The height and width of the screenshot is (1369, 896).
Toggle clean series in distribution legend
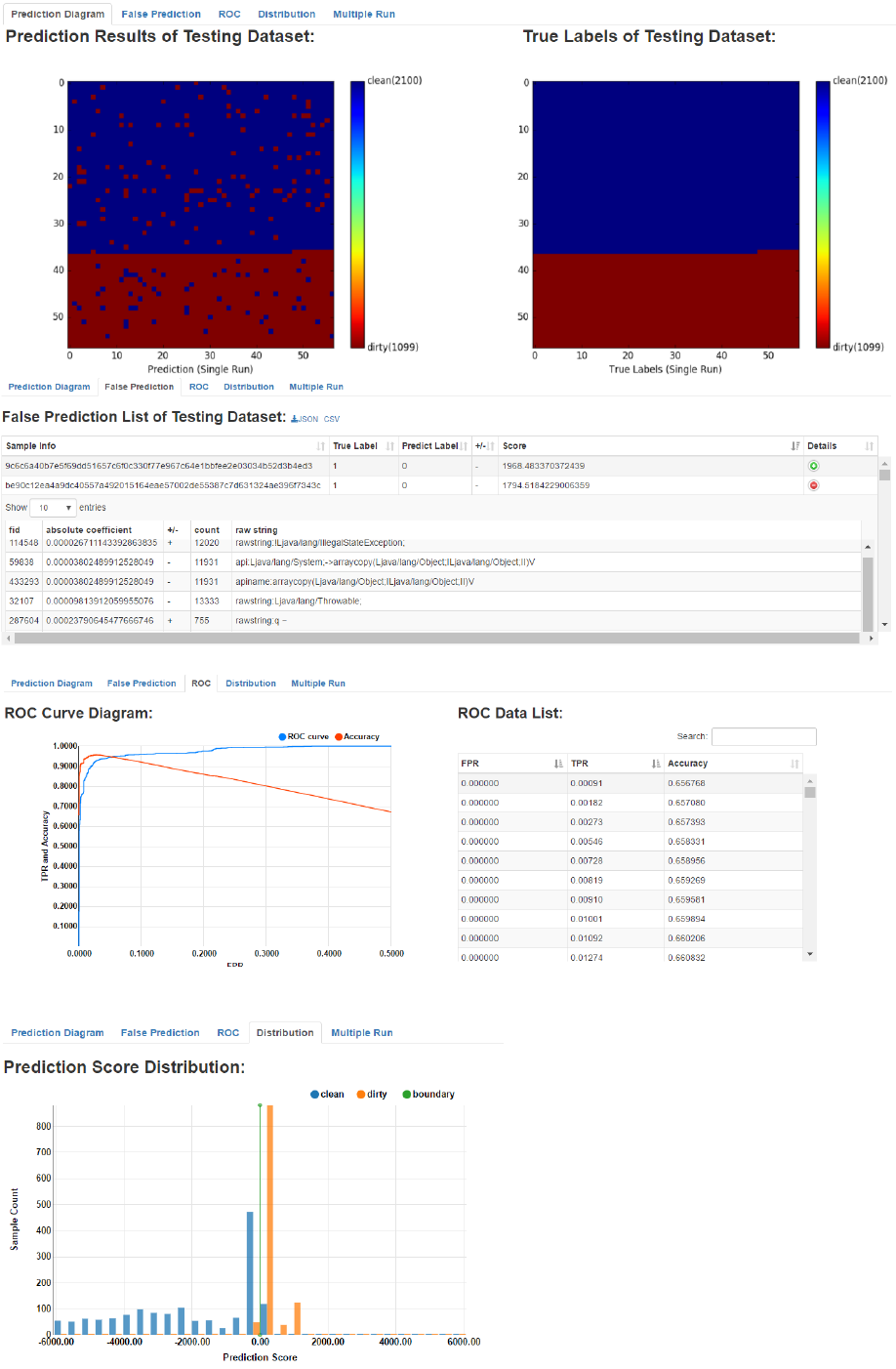(x=327, y=1095)
